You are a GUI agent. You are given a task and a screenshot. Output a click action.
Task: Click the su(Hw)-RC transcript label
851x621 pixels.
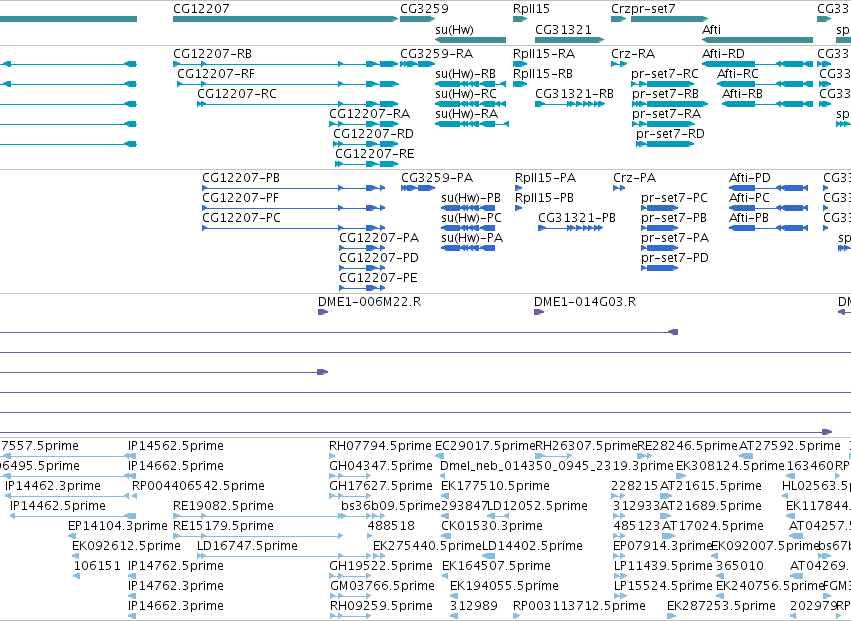point(466,94)
